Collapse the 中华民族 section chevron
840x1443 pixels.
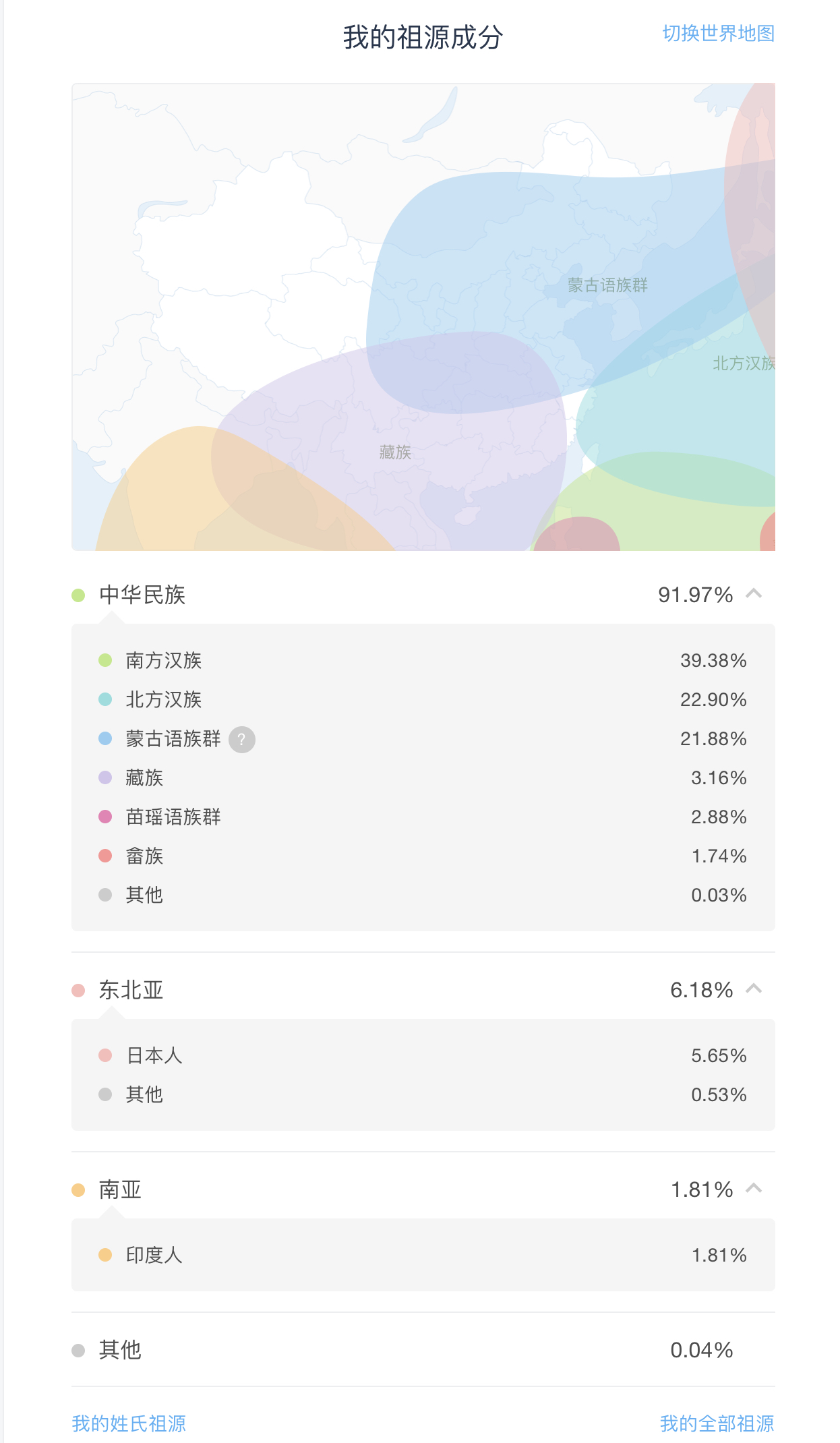[754, 594]
